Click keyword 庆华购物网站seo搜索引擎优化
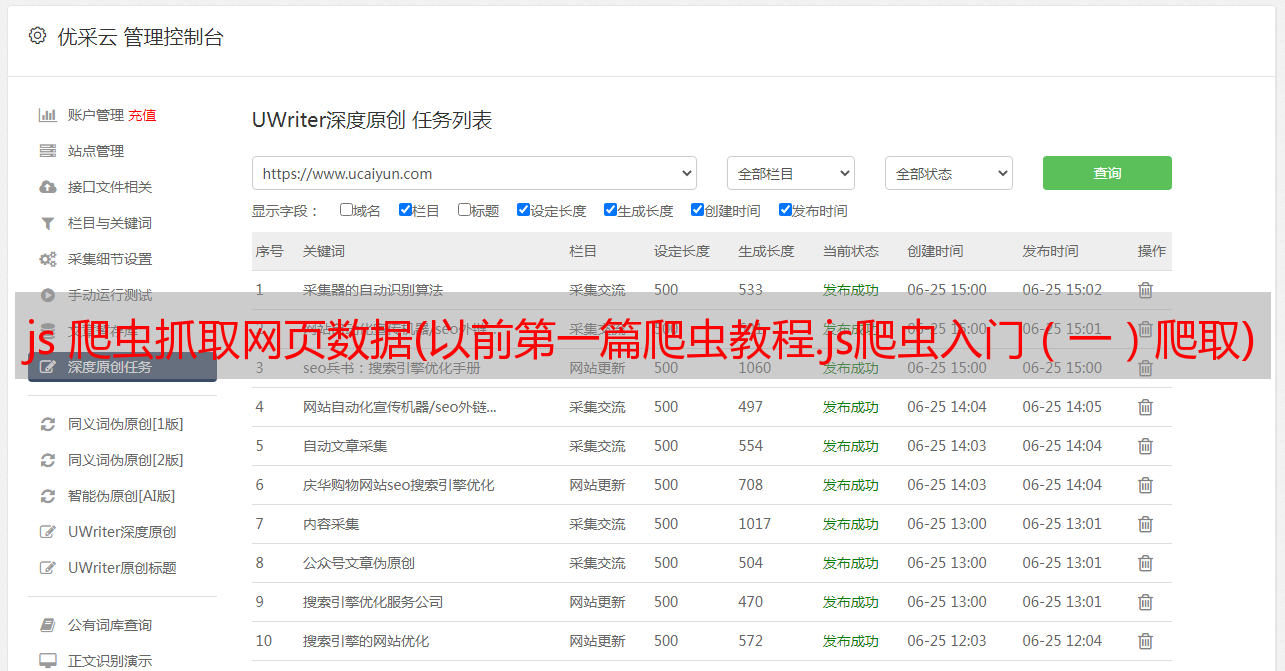 click(399, 485)
